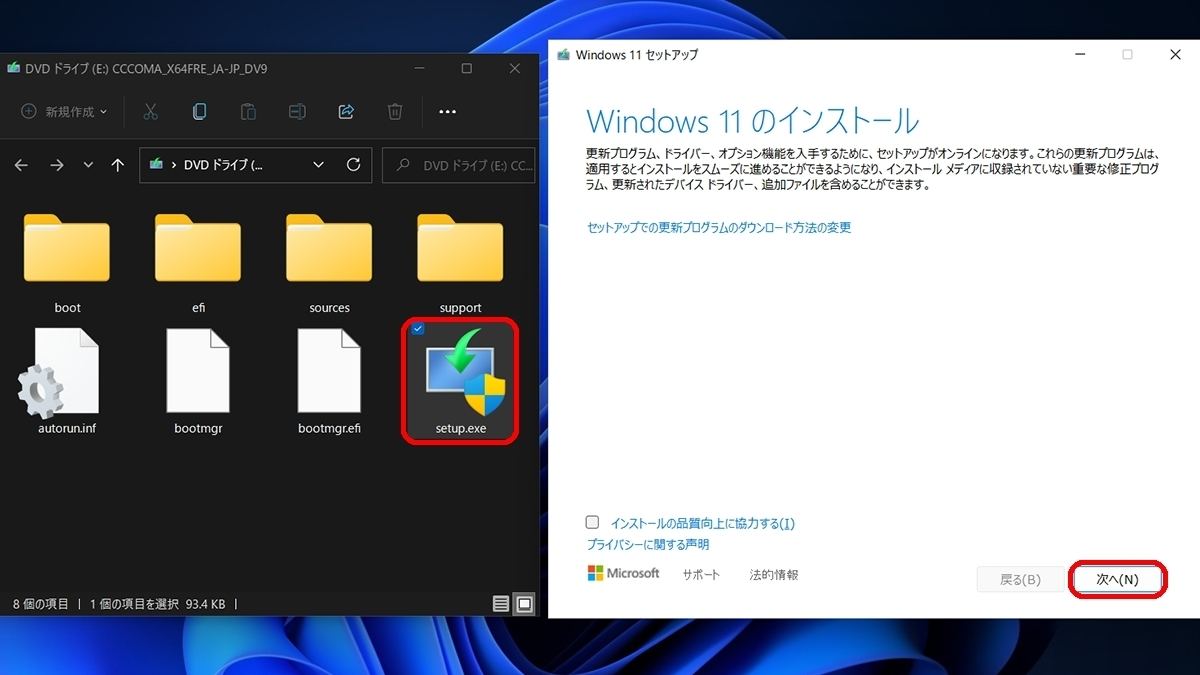
Task: Select the setup.exe installer icon
Action: tap(460, 380)
